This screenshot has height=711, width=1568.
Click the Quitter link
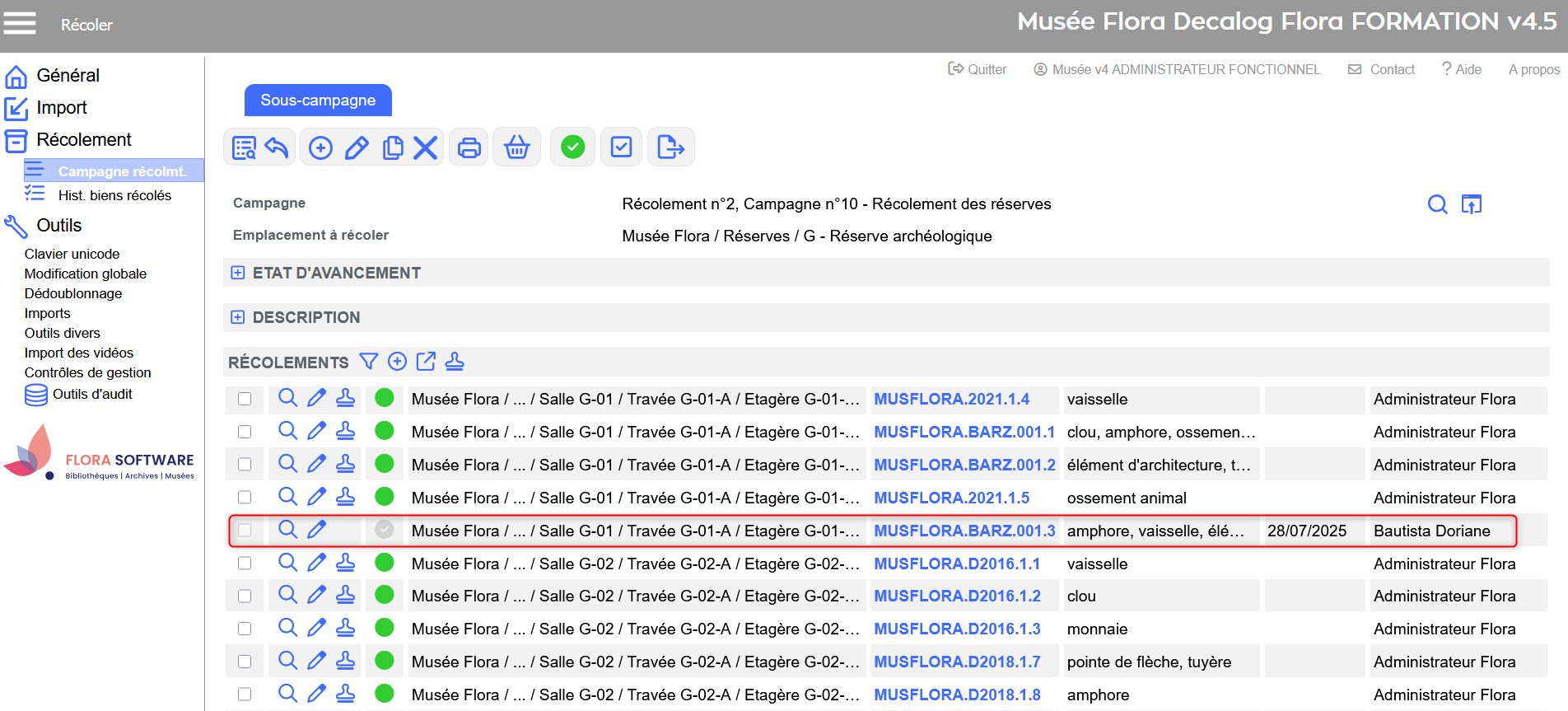tap(978, 70)
